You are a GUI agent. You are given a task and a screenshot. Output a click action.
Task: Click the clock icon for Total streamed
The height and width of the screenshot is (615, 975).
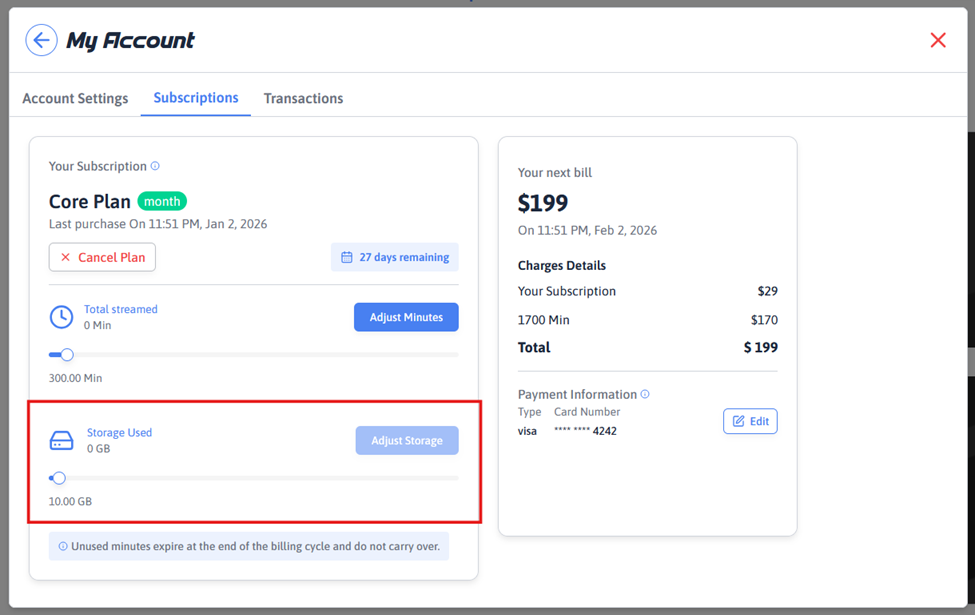[61, 317]
